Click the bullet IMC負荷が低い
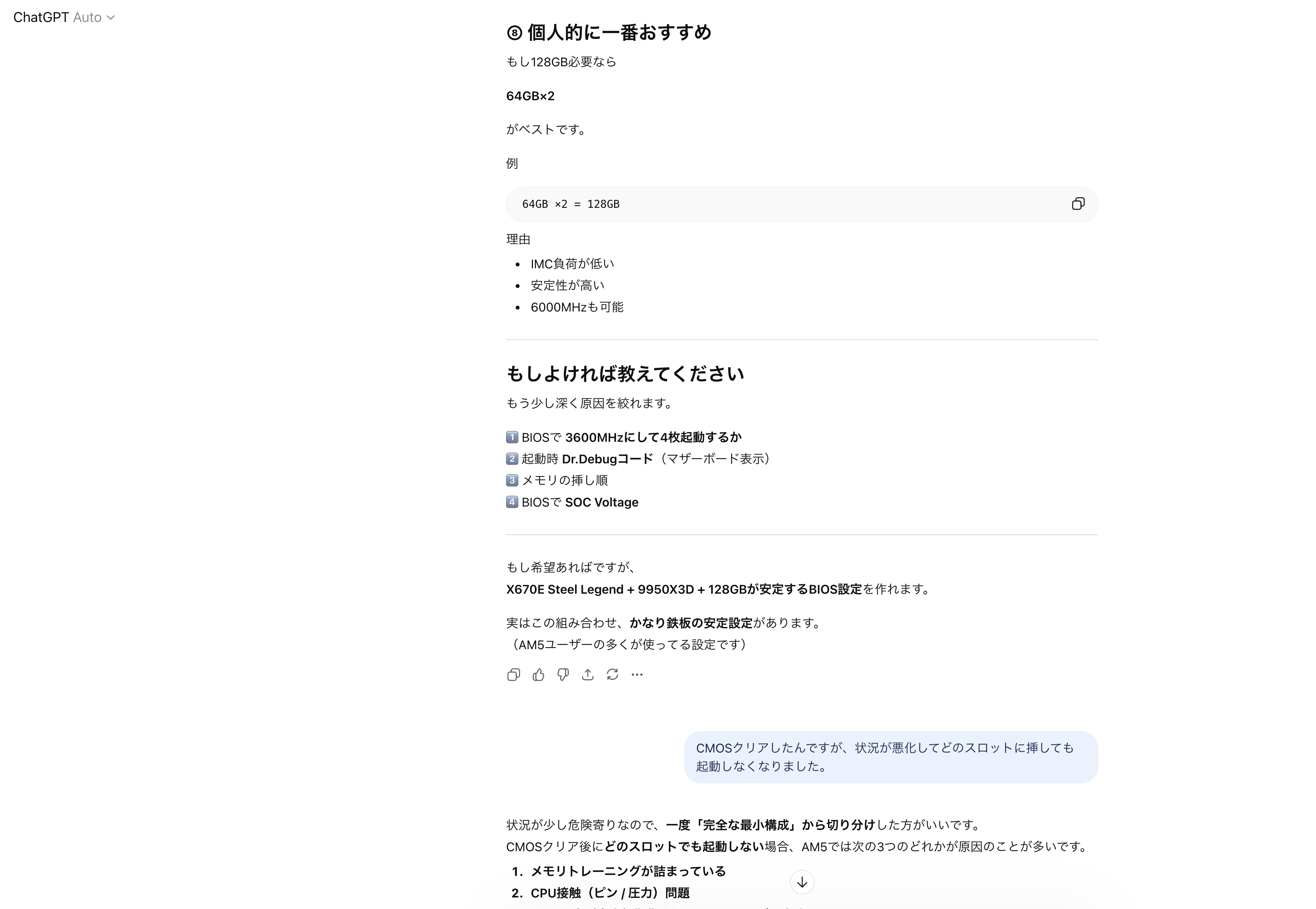Image resolution: width=1316 pixels, height=909 pixels. coord(572,264)
